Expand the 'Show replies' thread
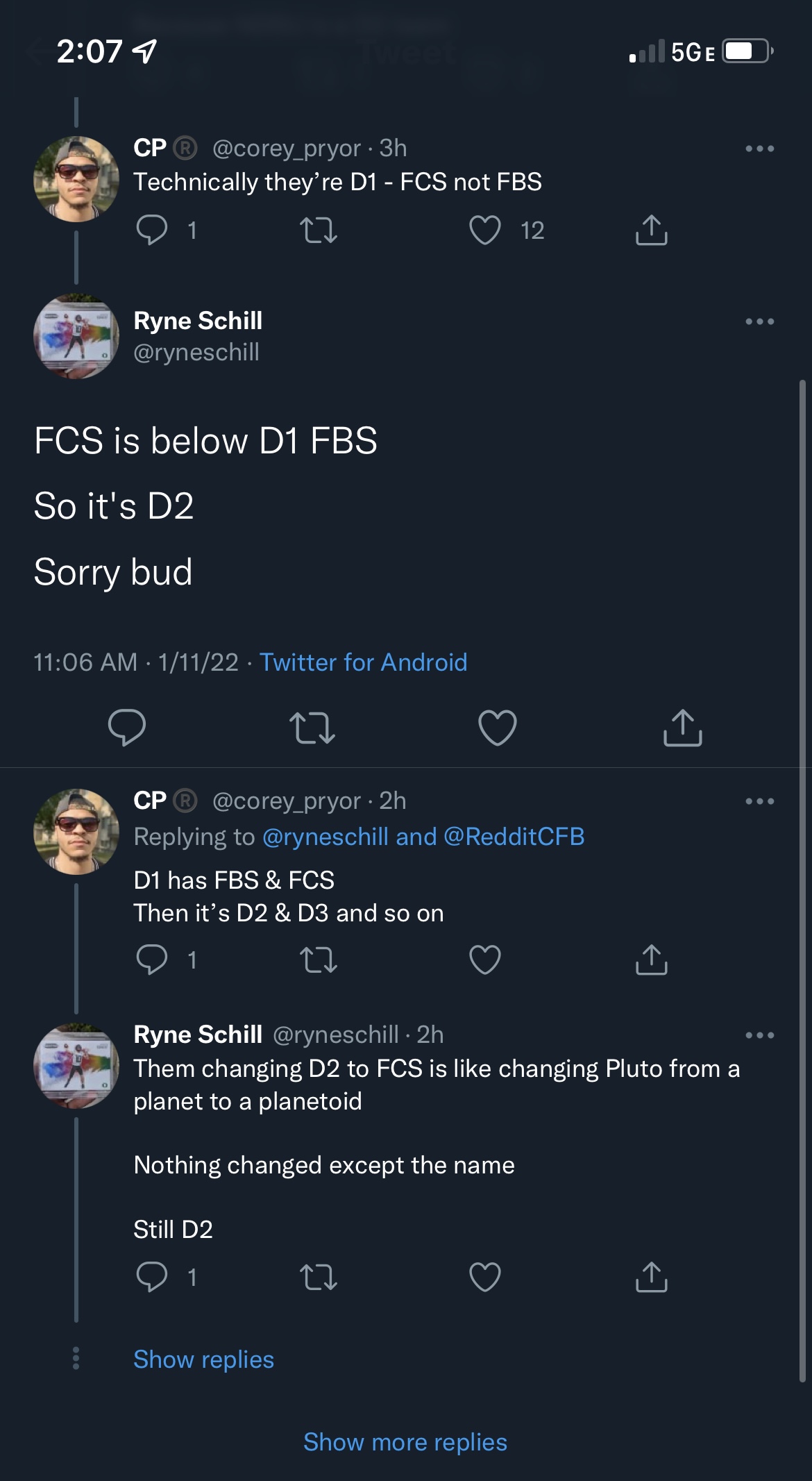Image resolution: width=812 pixels, height=1481 pixels. pos(203,1359)
